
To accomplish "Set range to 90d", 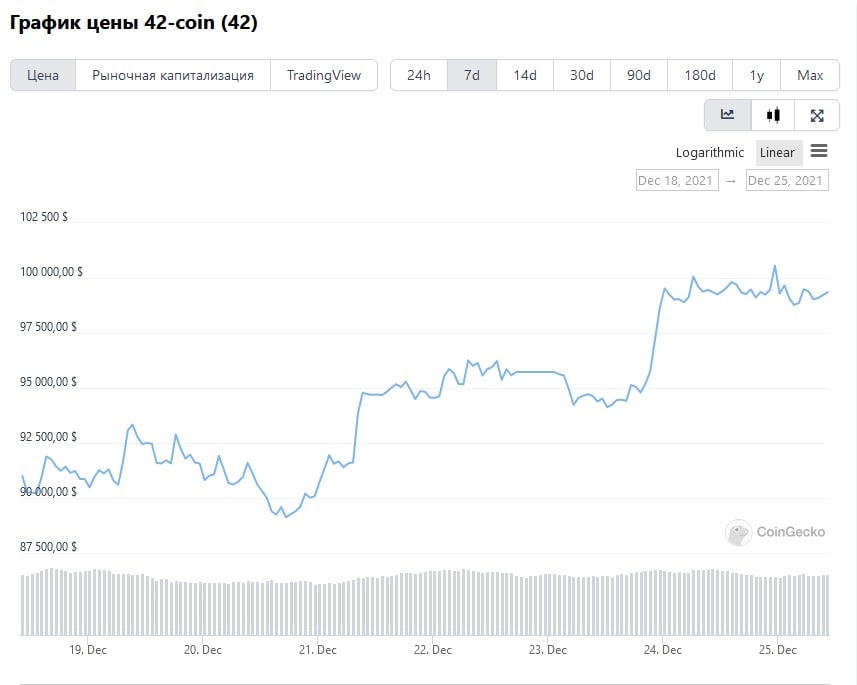I will pos(639,75).
